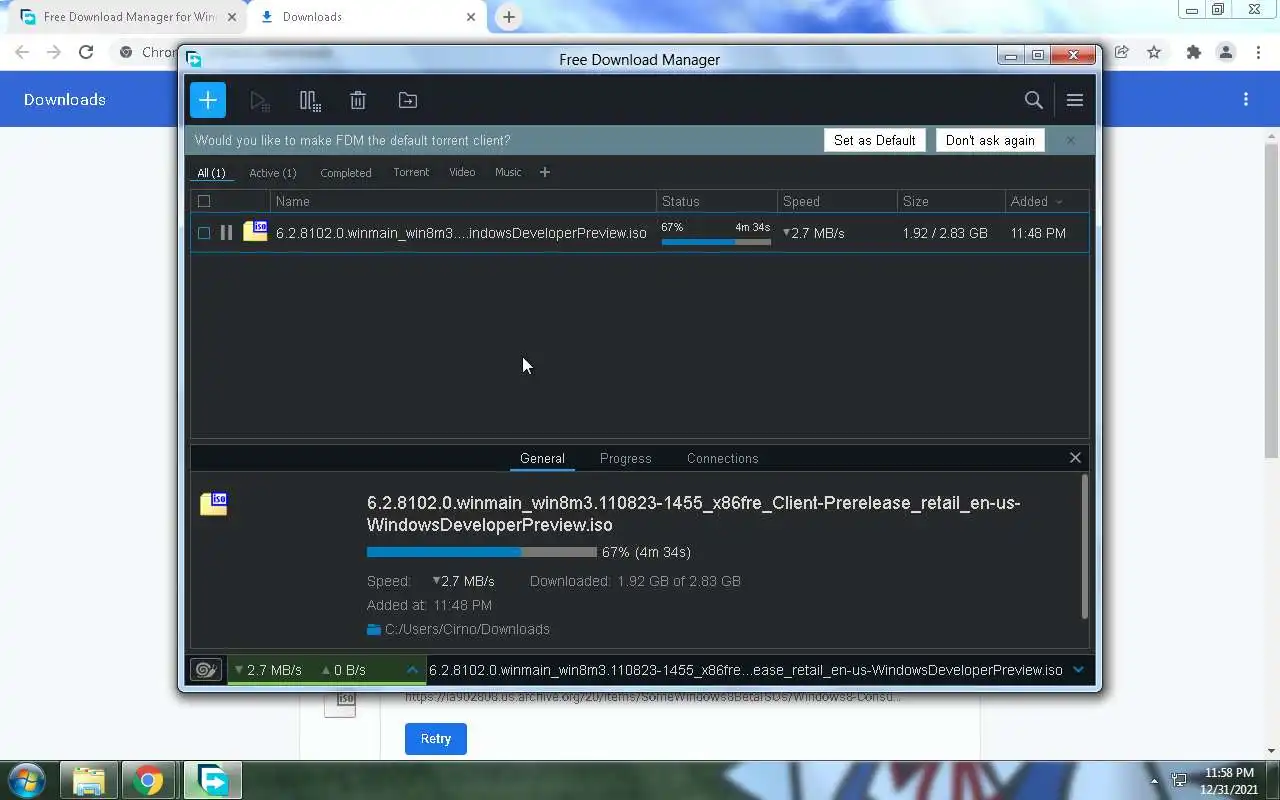1280x800 pixels.
Task: Click the file name in bottom status bar
Action: pos(745,670)
